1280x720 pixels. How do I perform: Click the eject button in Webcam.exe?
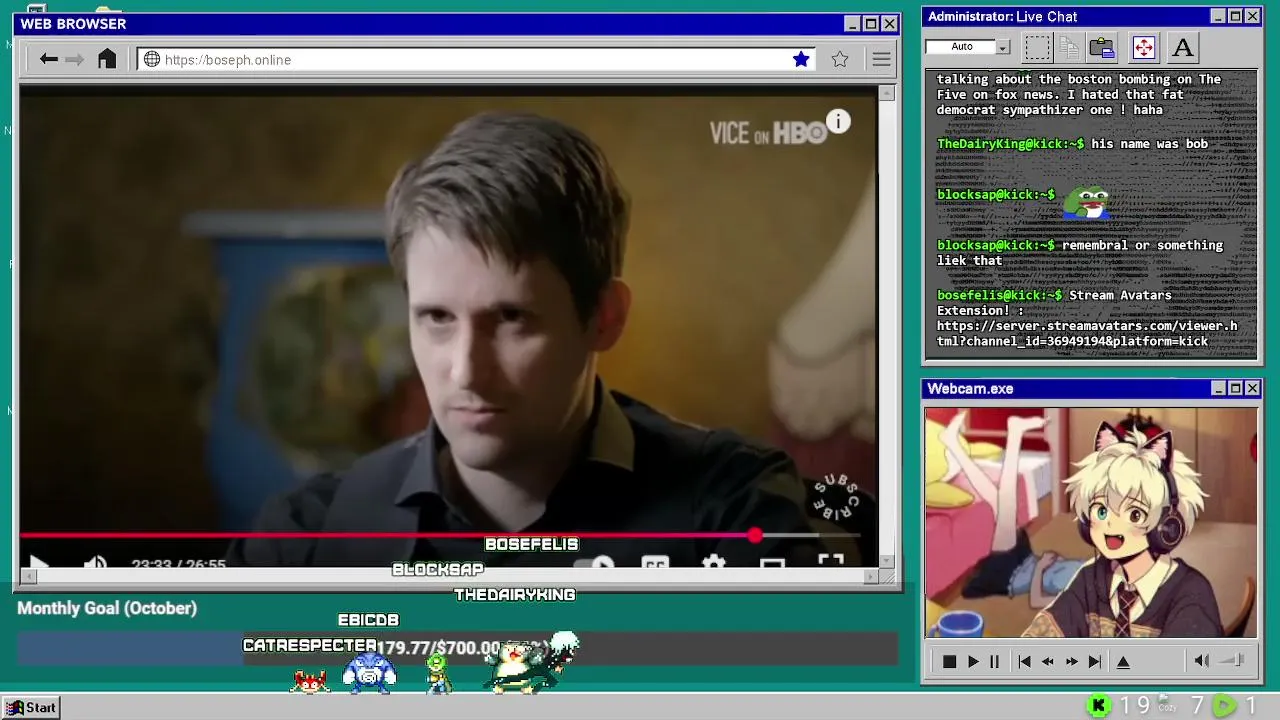click(x=1123, y=661)
